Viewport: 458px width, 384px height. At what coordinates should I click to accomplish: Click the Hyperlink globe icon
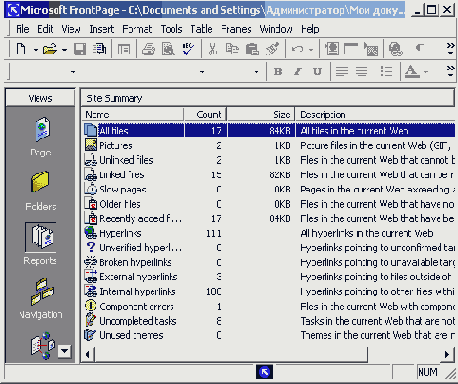point(396,49)
